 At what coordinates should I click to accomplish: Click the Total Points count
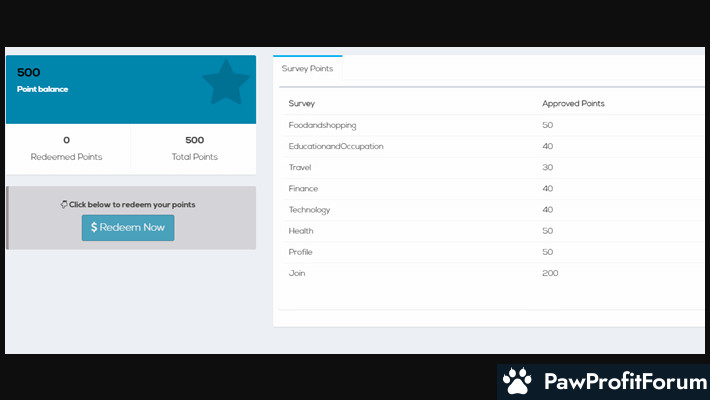(x=194, y=140)
